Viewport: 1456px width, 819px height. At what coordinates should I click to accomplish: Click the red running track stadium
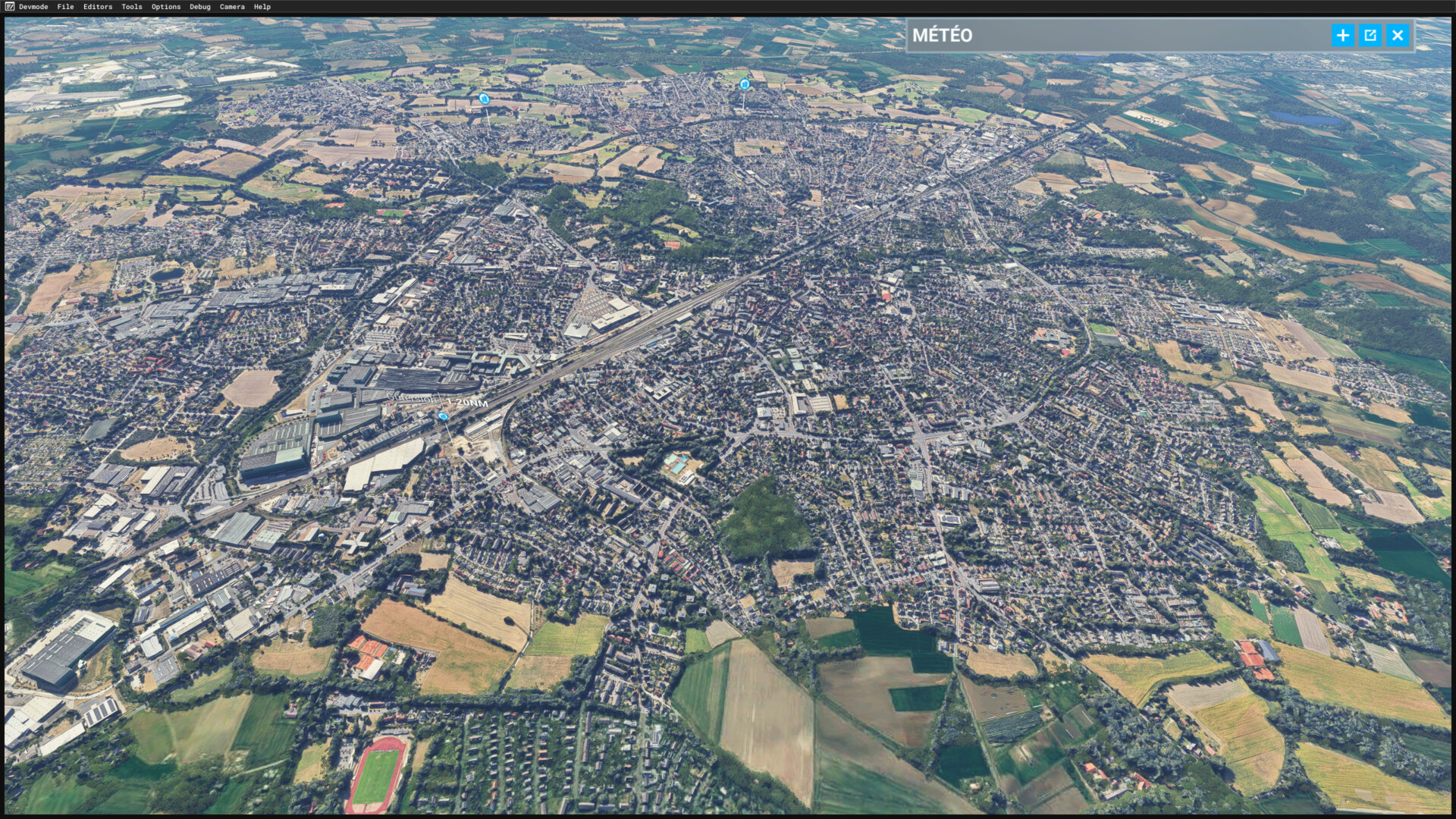(377, 774)
